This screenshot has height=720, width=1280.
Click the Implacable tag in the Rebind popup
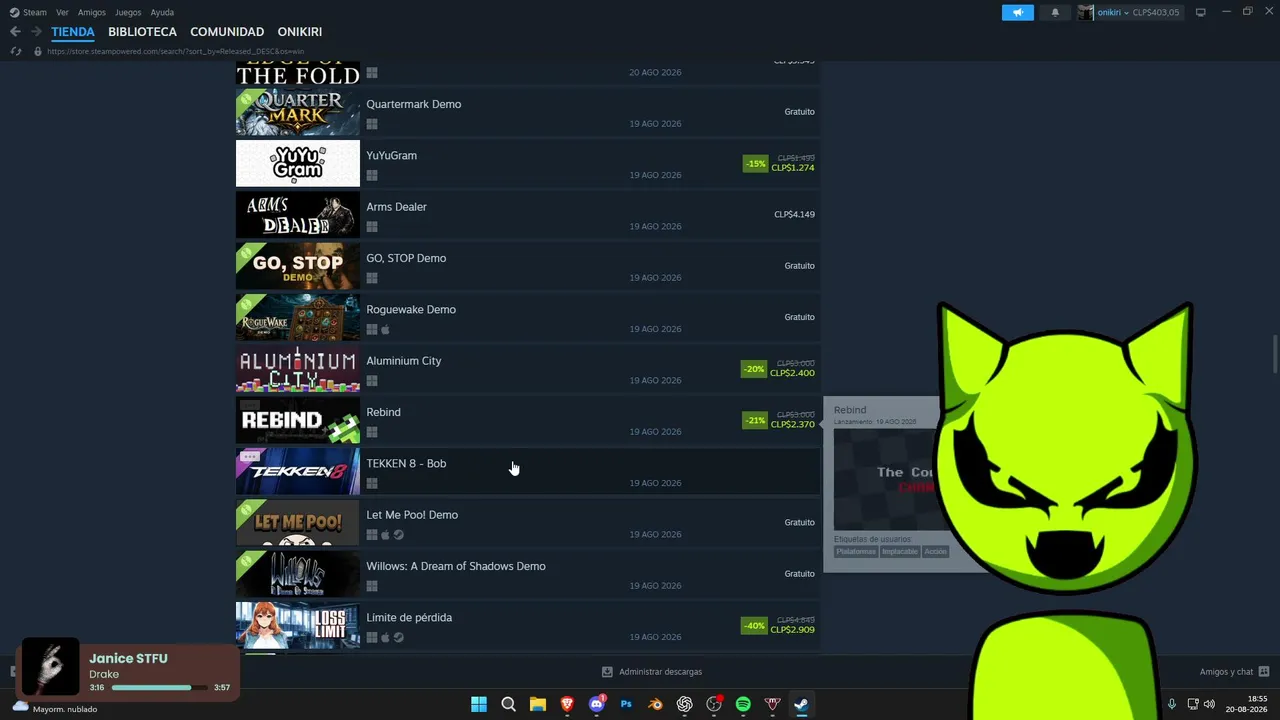(x=900, y=552)
